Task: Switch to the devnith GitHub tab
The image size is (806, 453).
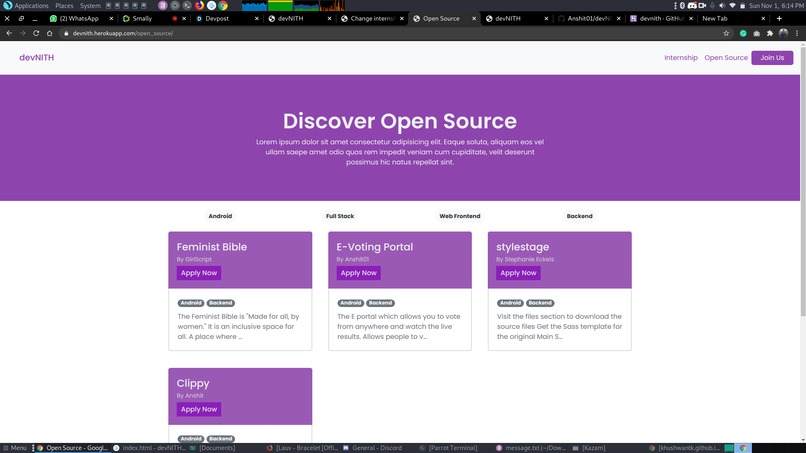Action: 661,18
